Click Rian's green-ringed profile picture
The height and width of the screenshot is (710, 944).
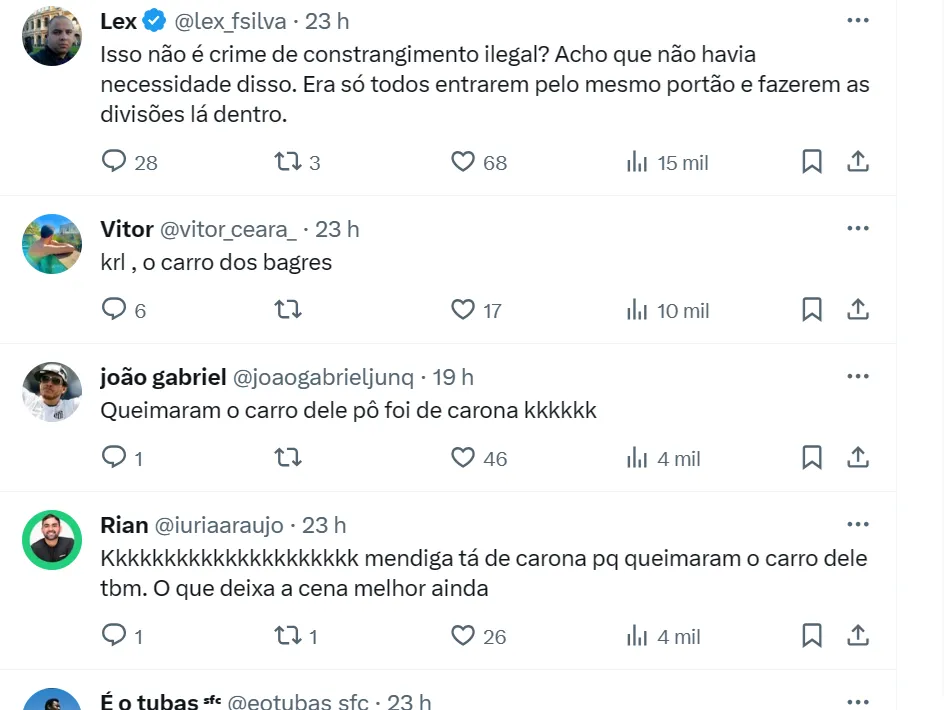52,540
